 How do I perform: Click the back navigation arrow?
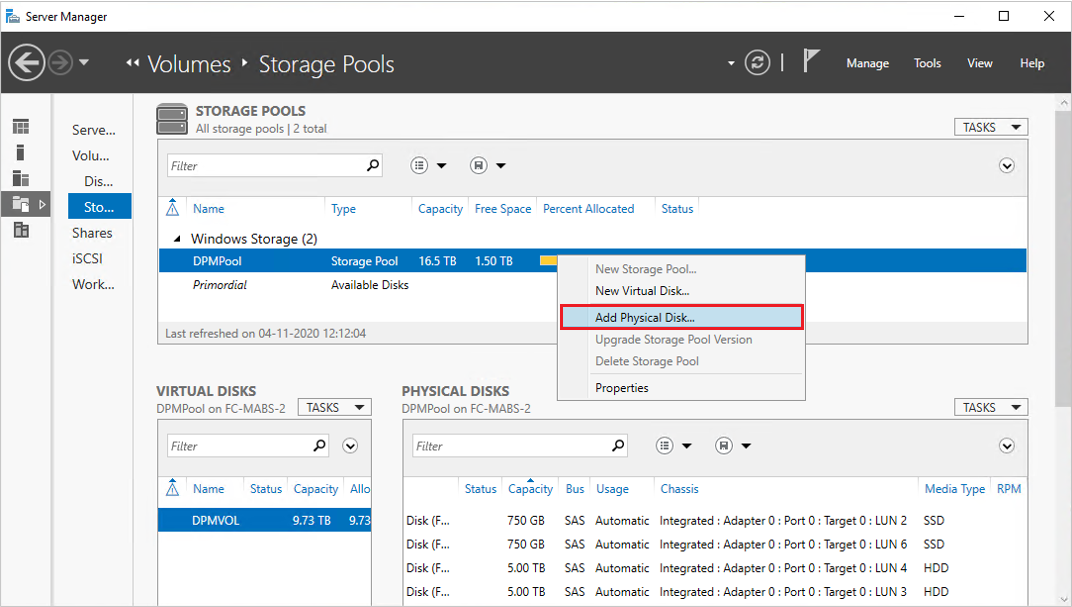click(27, 63)
